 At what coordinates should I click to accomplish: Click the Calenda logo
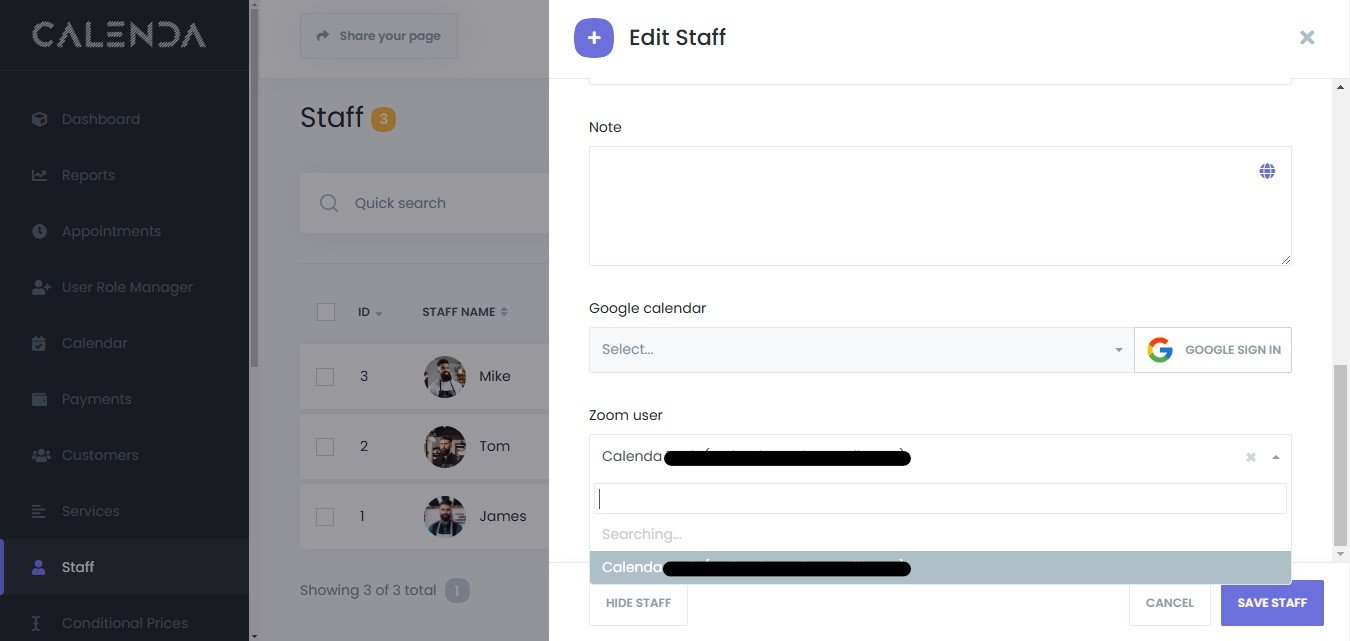[119, 35]
